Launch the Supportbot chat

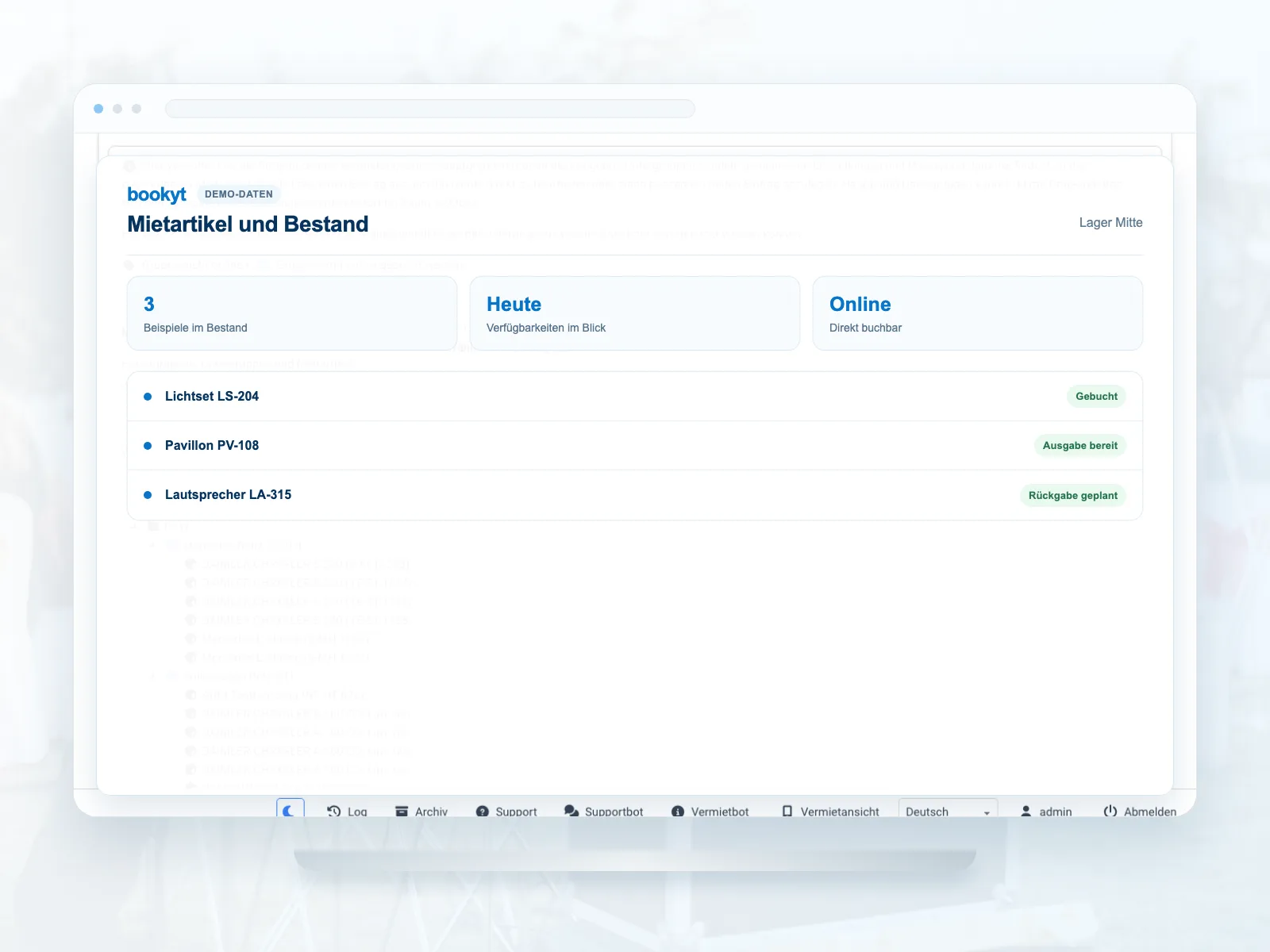(604, 812)
